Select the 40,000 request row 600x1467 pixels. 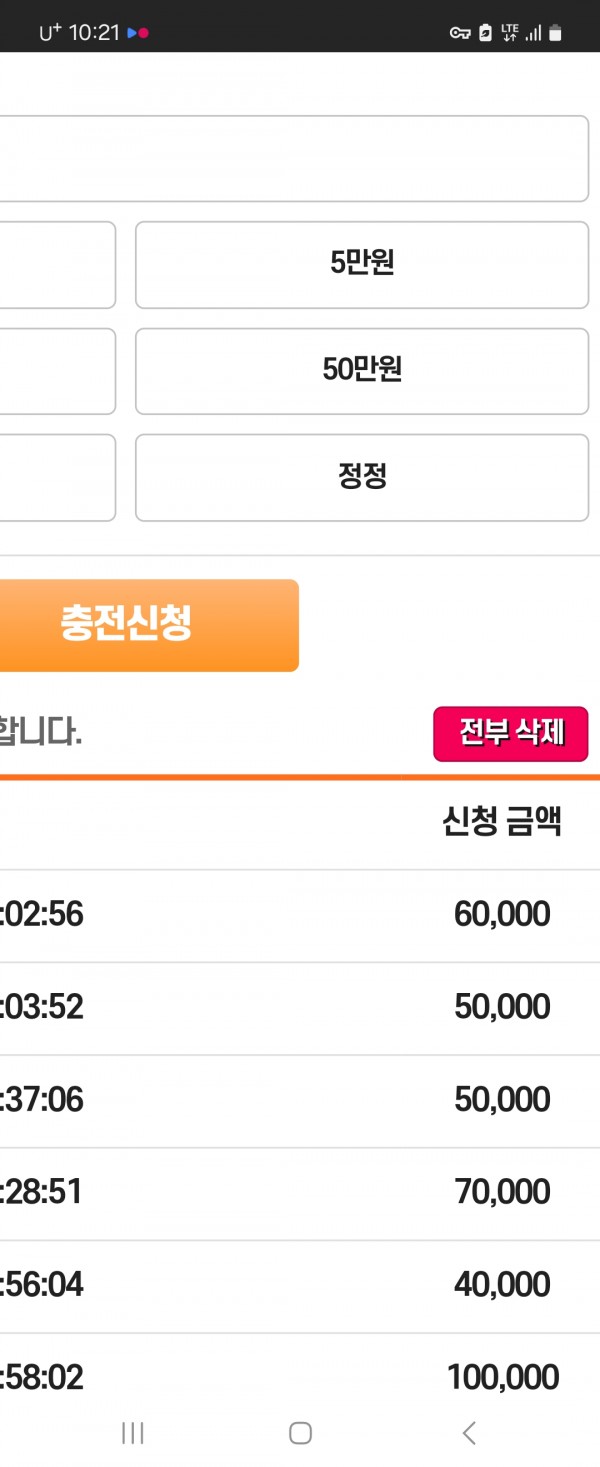pyautogui.click(x=300, y=1286)
